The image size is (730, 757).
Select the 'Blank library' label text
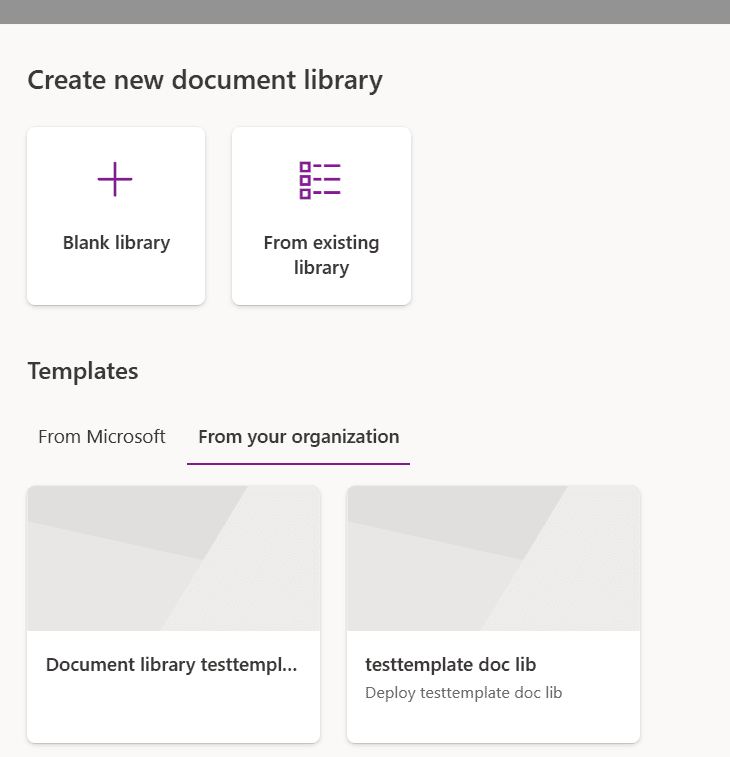click(116, 243)
